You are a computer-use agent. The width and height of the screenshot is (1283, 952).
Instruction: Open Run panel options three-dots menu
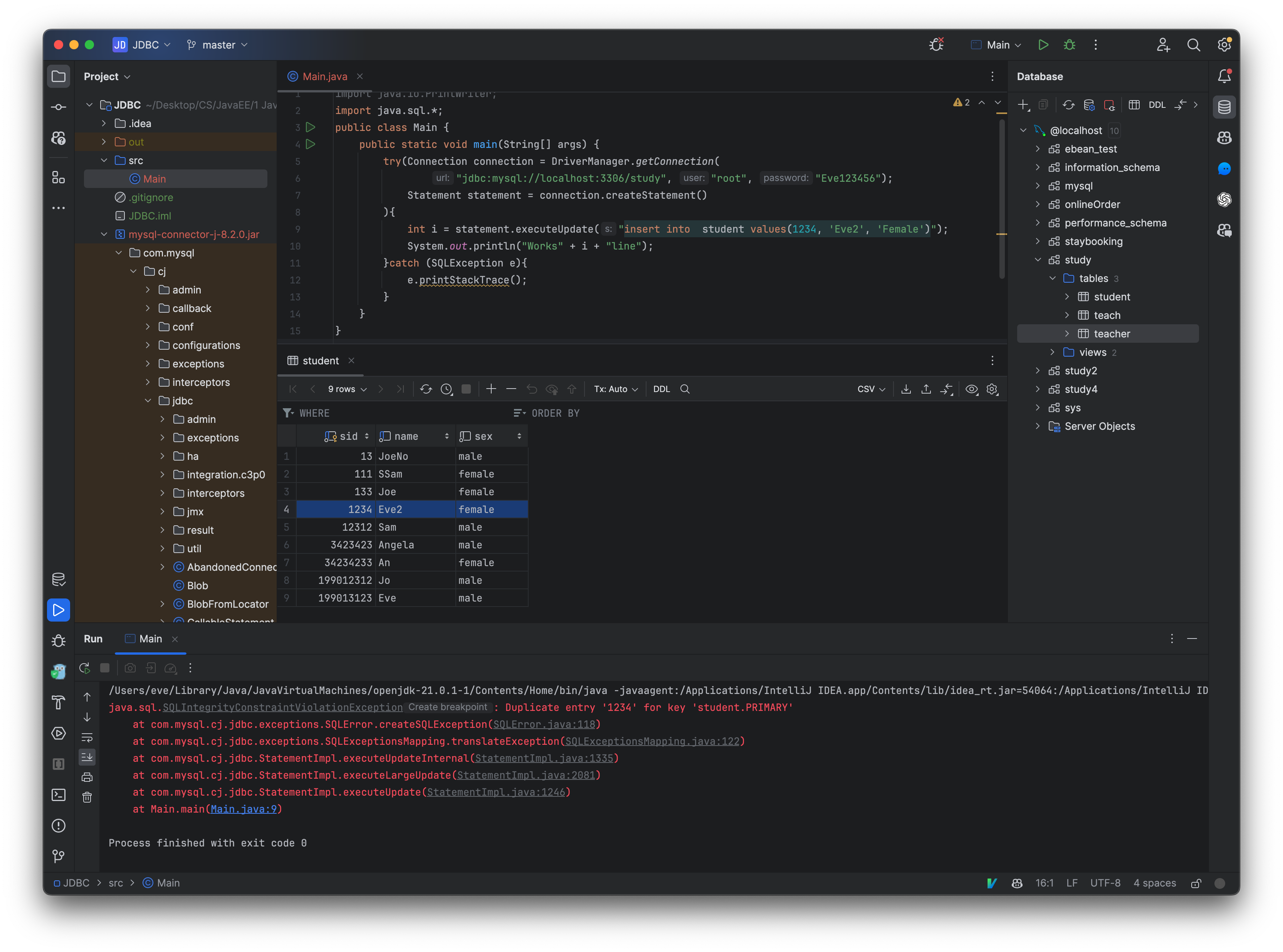point(1171,639)
